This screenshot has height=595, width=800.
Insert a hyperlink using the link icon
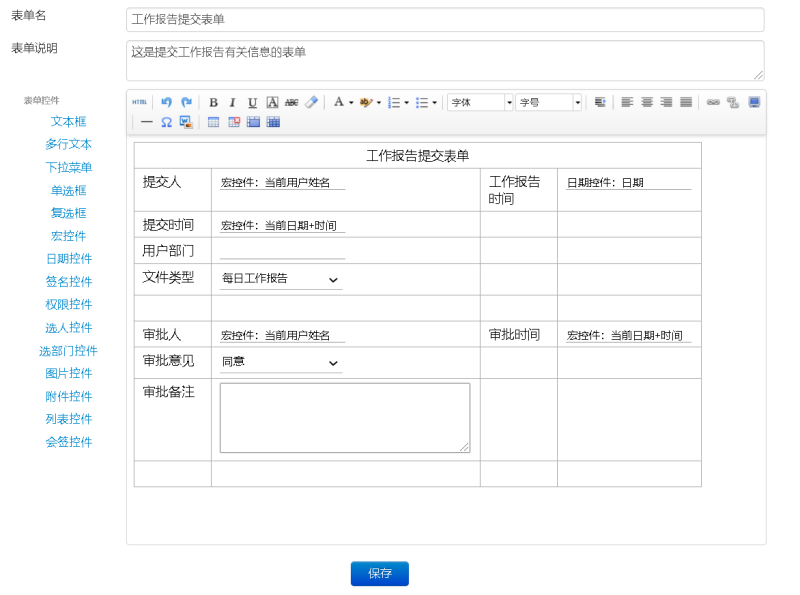pos(713,102)
